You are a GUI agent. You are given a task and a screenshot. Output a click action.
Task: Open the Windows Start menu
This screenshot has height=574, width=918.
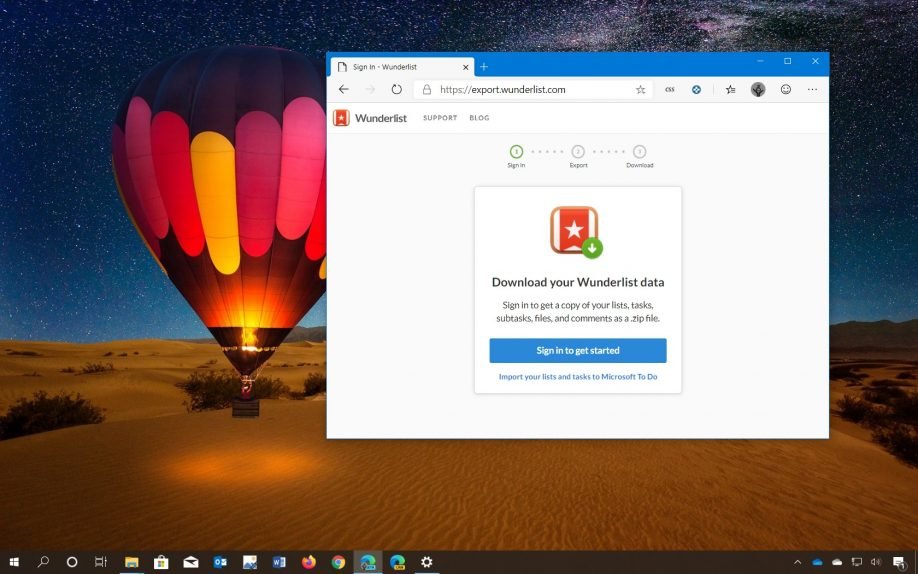tap(14, 562)
